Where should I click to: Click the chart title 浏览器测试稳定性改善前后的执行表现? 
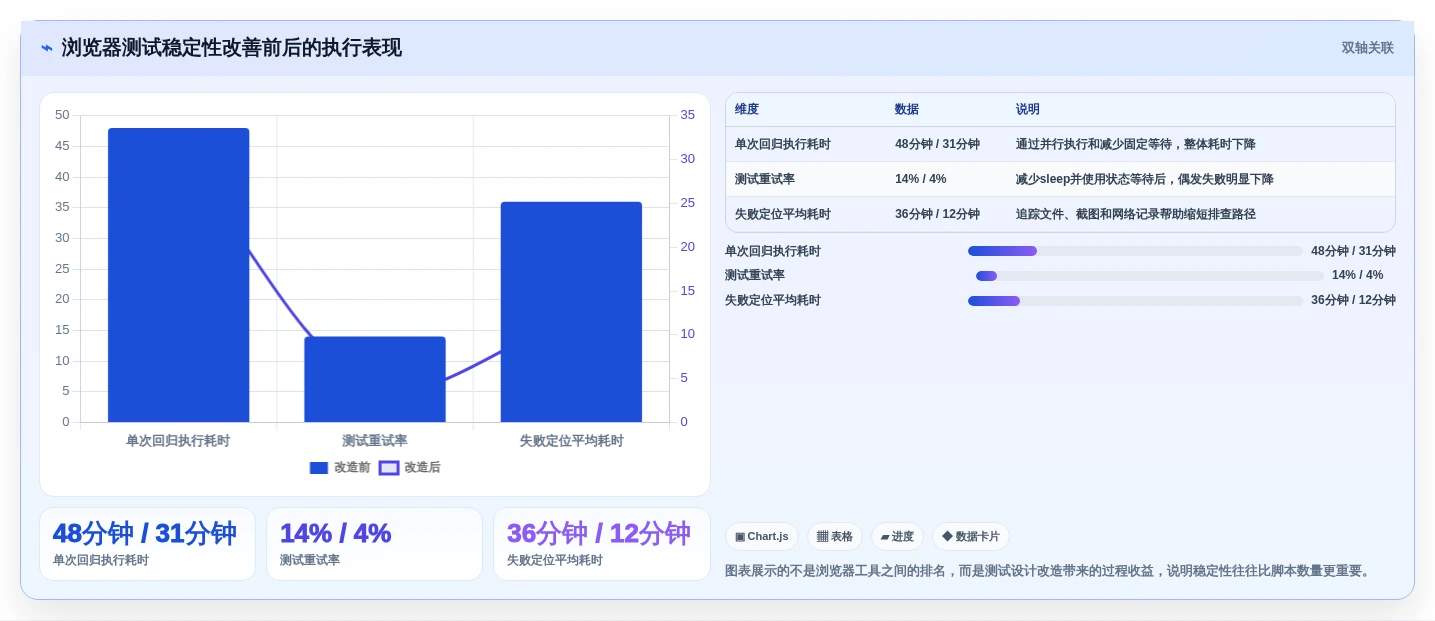tap(232, 48)
